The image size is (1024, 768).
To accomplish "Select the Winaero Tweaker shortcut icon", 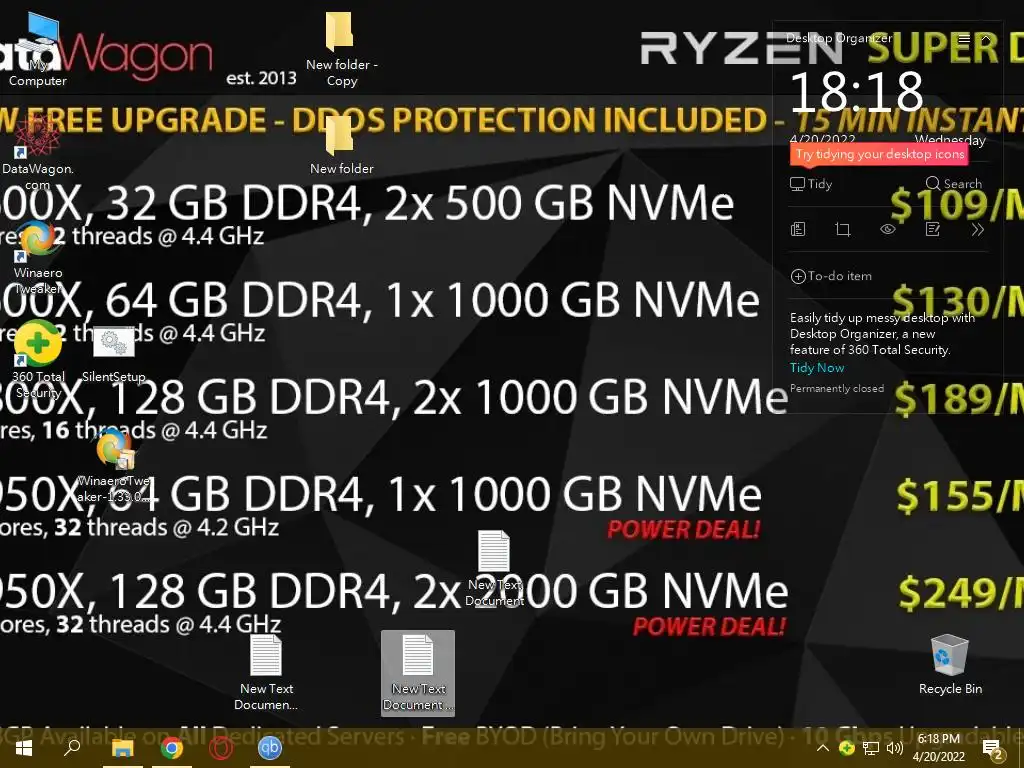I will point(38,257).
